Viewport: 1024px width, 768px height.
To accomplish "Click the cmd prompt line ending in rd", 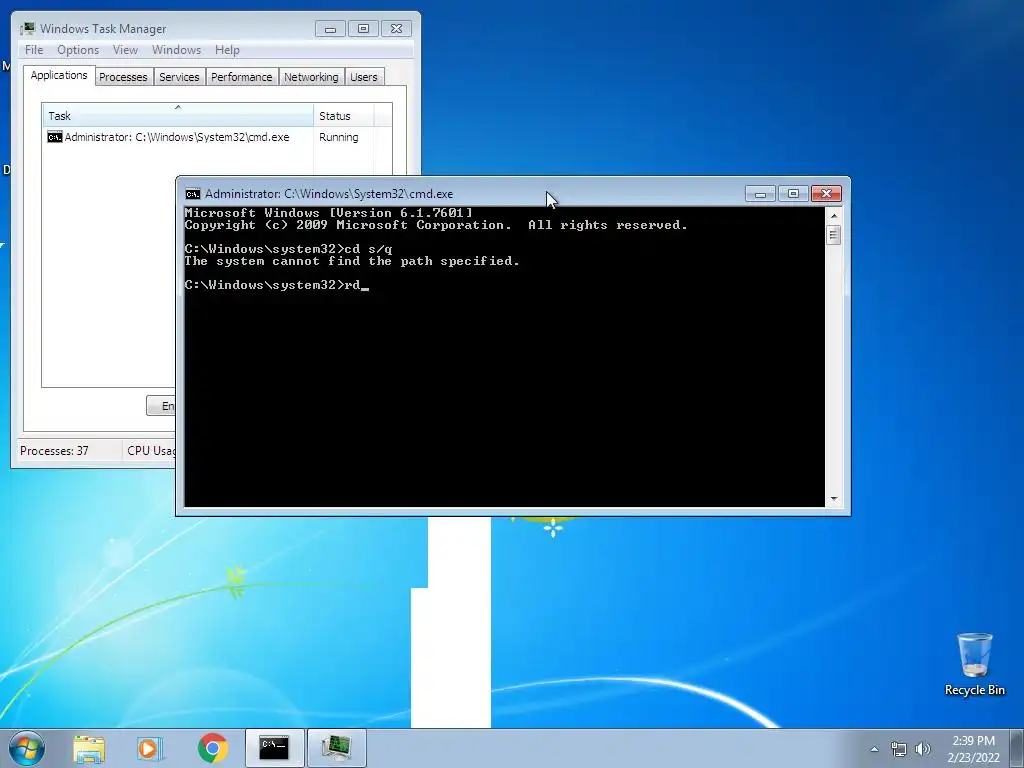I will point(277,285).
